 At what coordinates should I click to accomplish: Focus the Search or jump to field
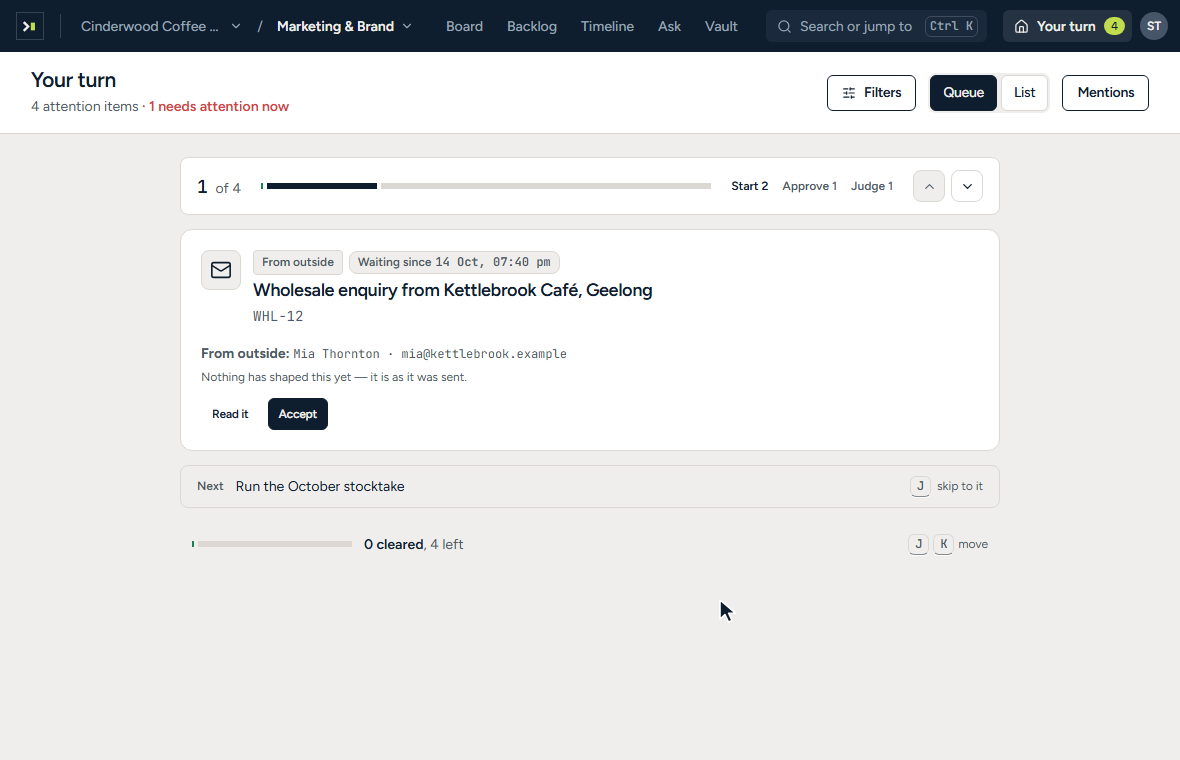pyautogui.click(x=876, y=26)
